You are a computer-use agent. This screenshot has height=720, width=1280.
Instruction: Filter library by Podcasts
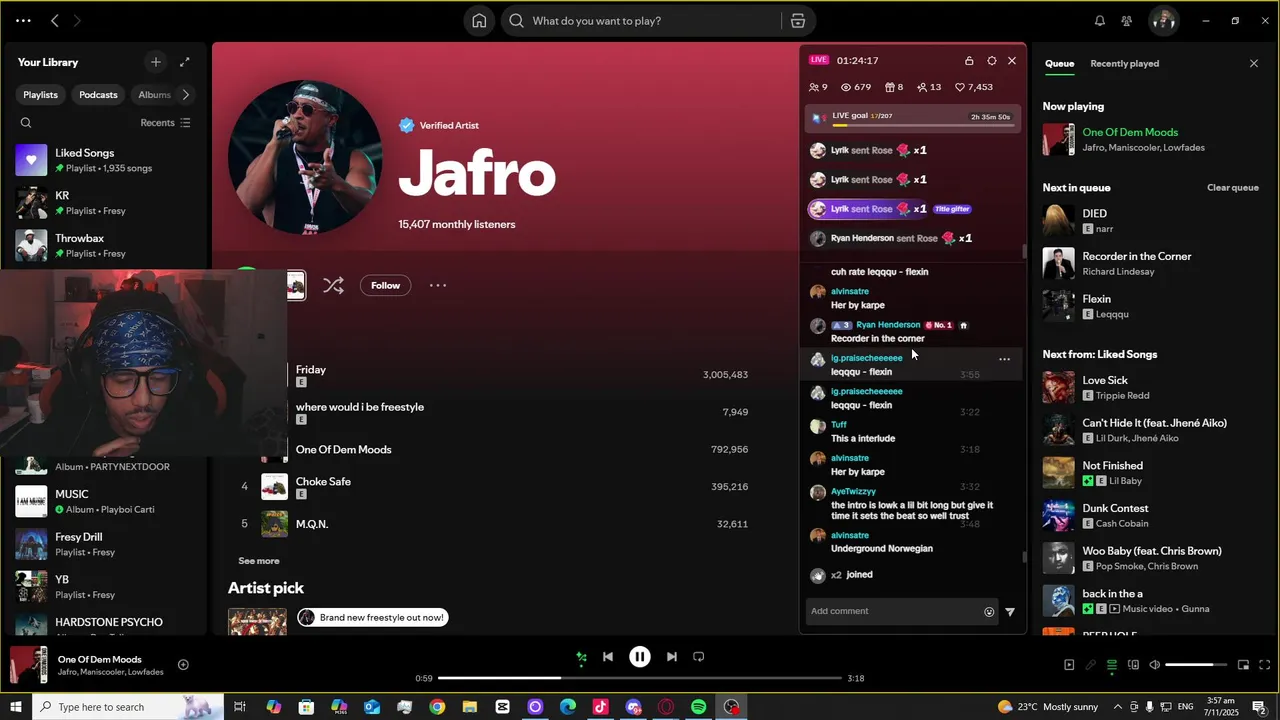click(x=98, y=95)
